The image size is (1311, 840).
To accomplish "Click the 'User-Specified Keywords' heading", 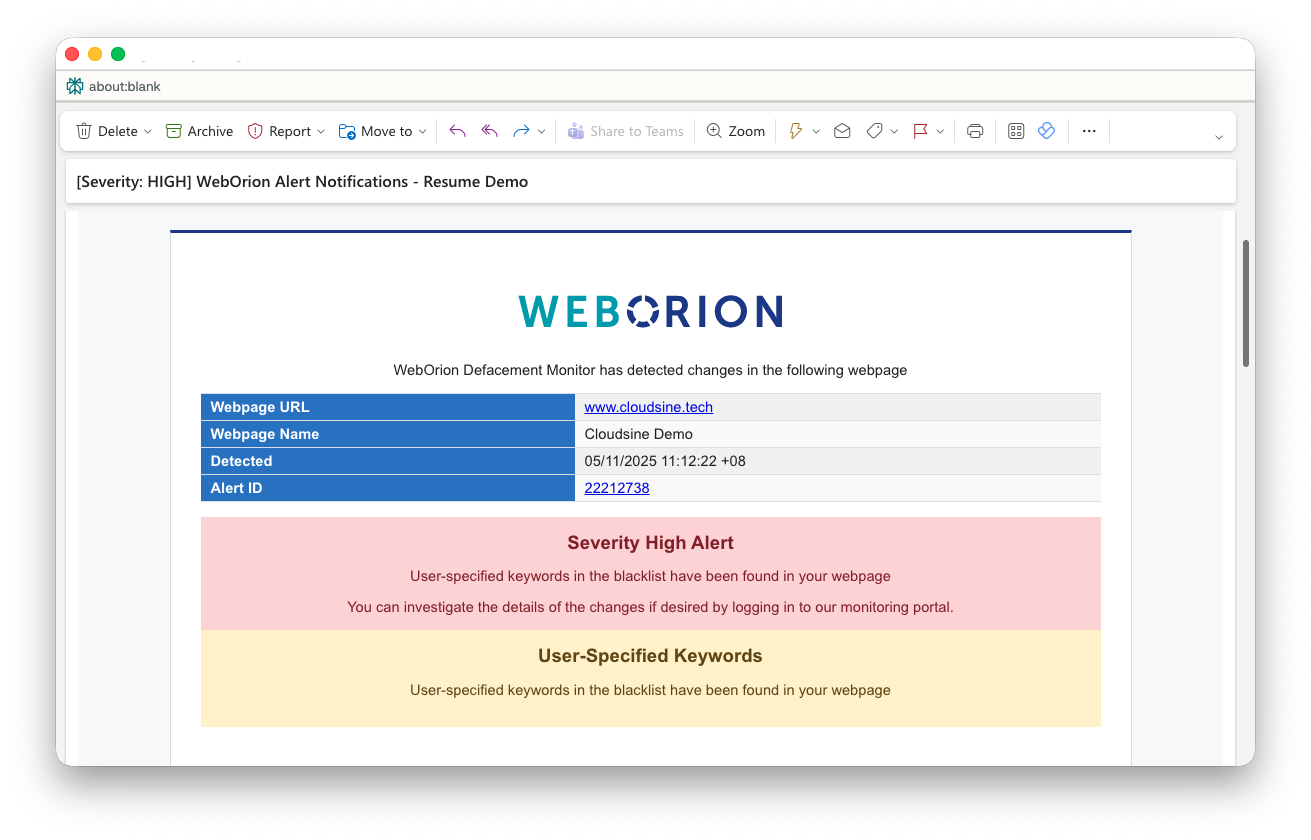I will coord(650,656).
